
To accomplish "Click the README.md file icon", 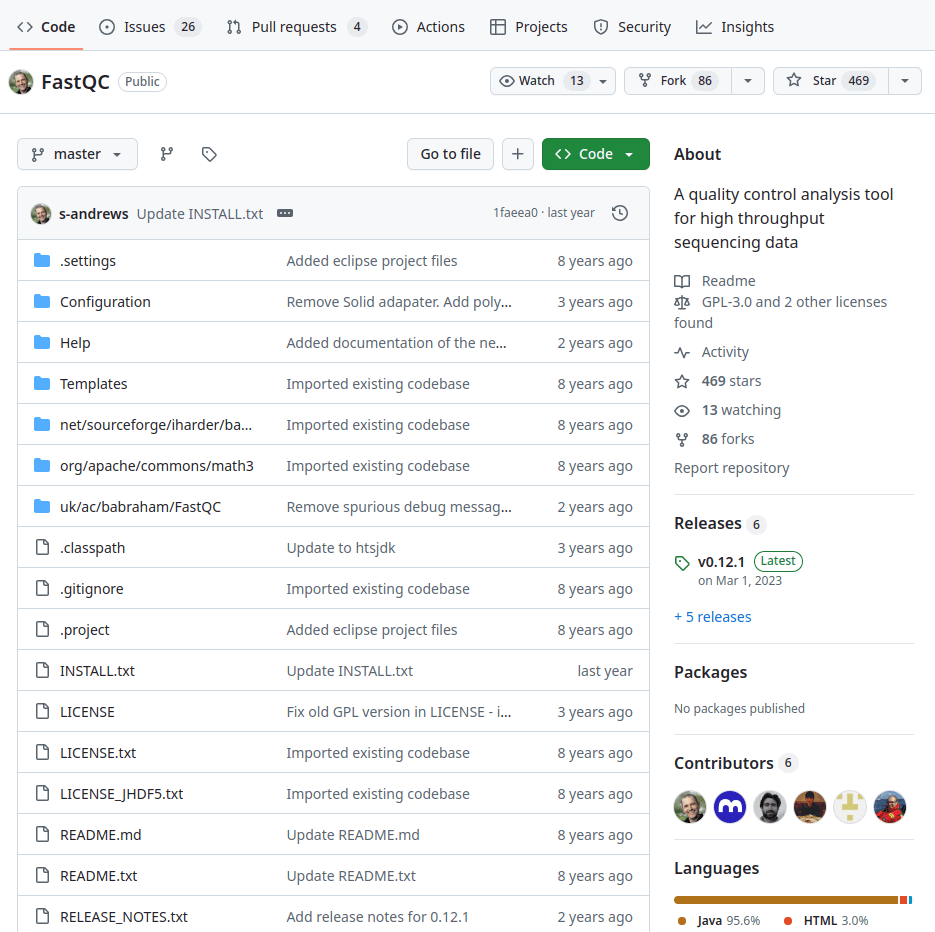I will click(42, 834).
